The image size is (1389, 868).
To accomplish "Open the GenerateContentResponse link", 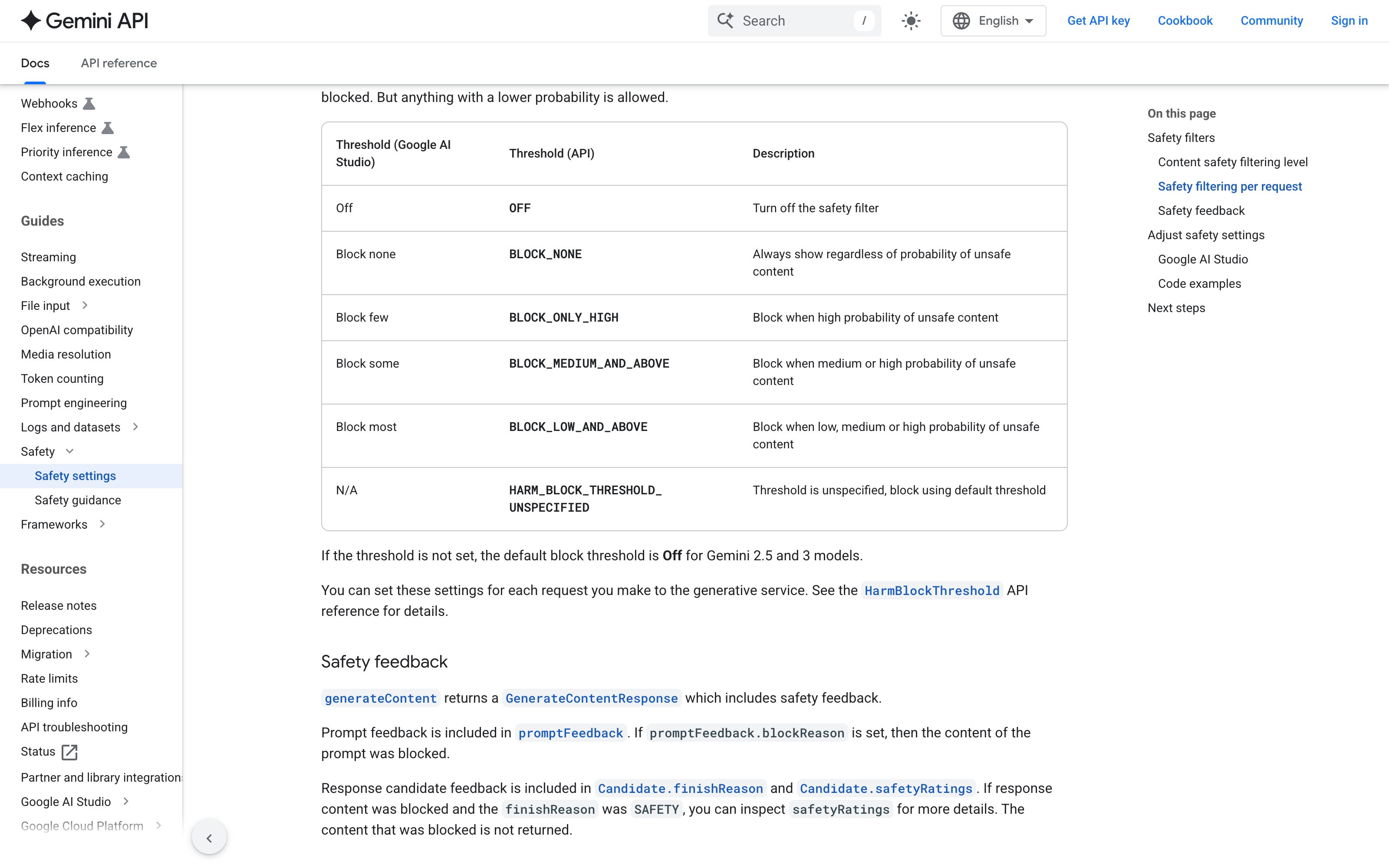I will point(591,698).
